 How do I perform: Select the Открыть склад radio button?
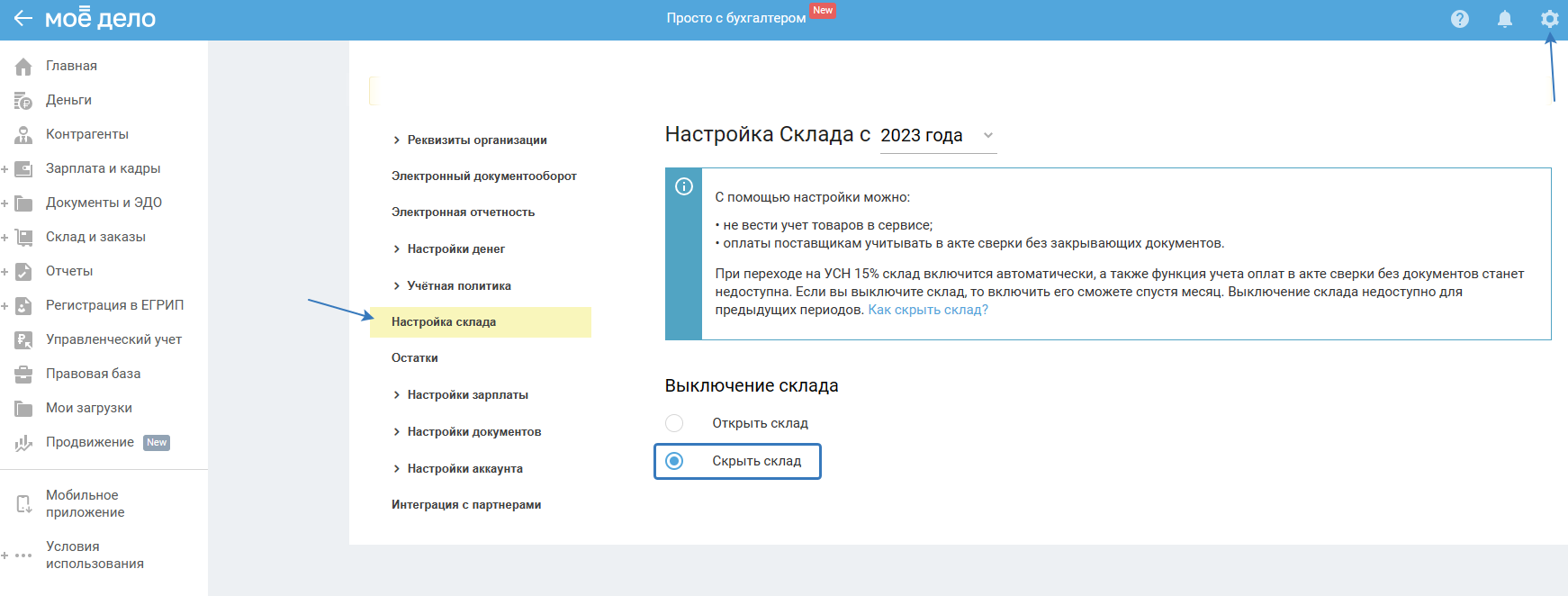click(x=674, y=423)
